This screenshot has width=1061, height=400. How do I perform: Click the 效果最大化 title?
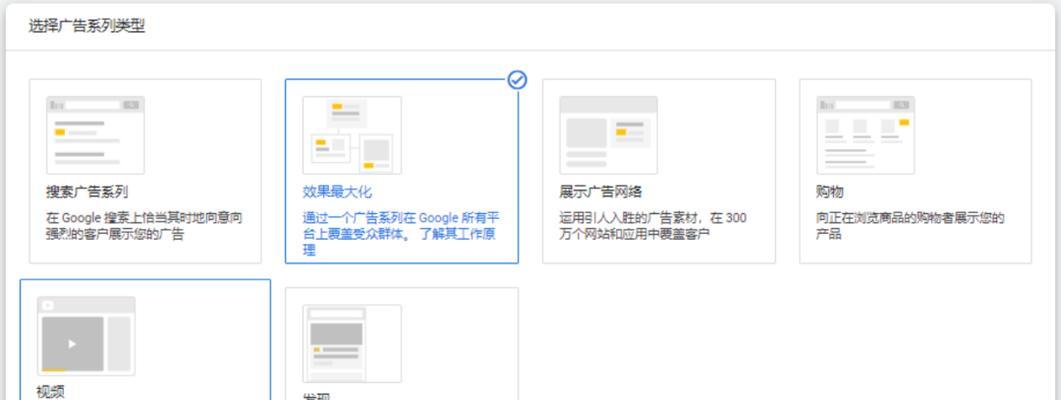[x=337, y=192]
